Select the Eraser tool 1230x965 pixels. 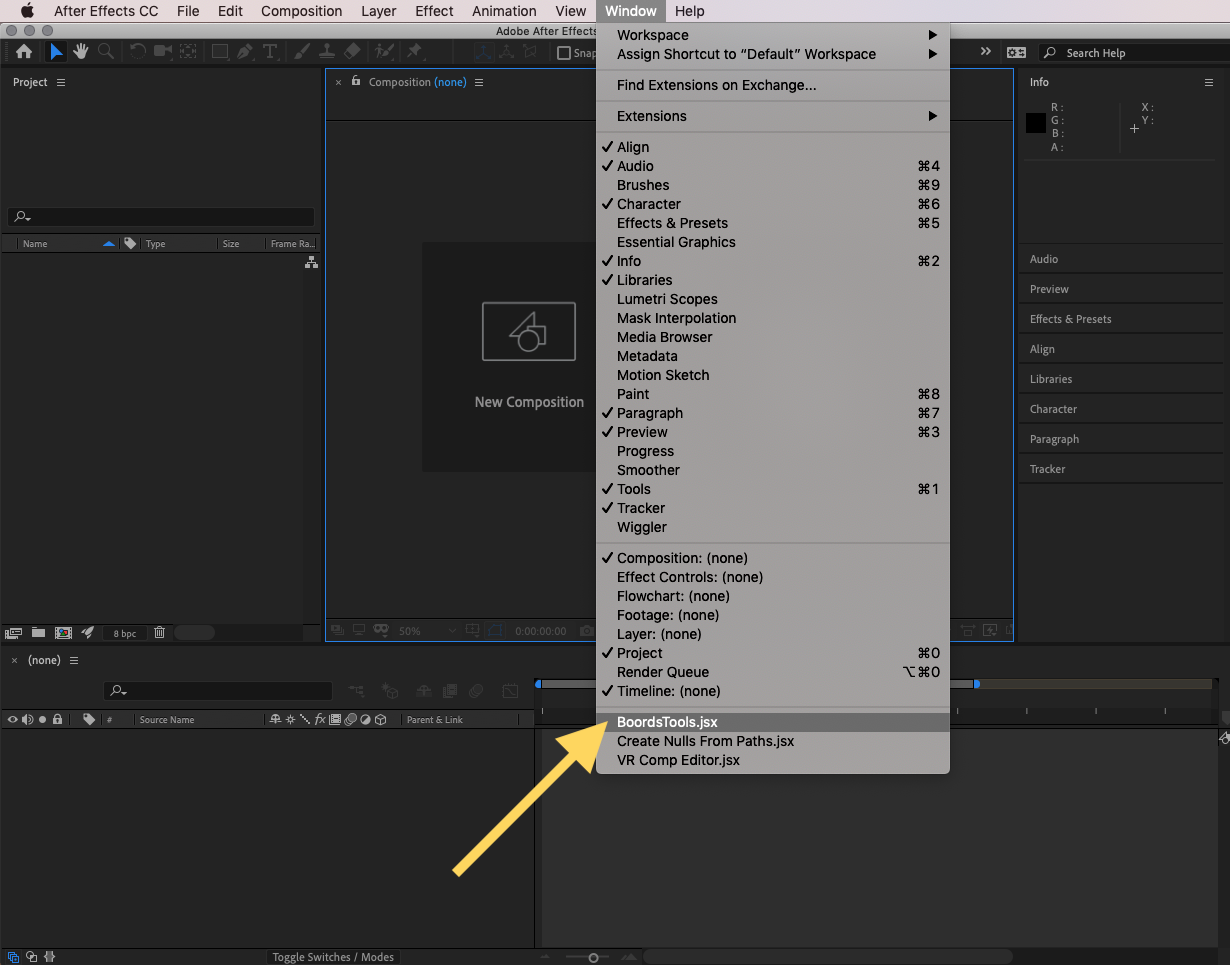pyautogui.click(x=351, y=52)
